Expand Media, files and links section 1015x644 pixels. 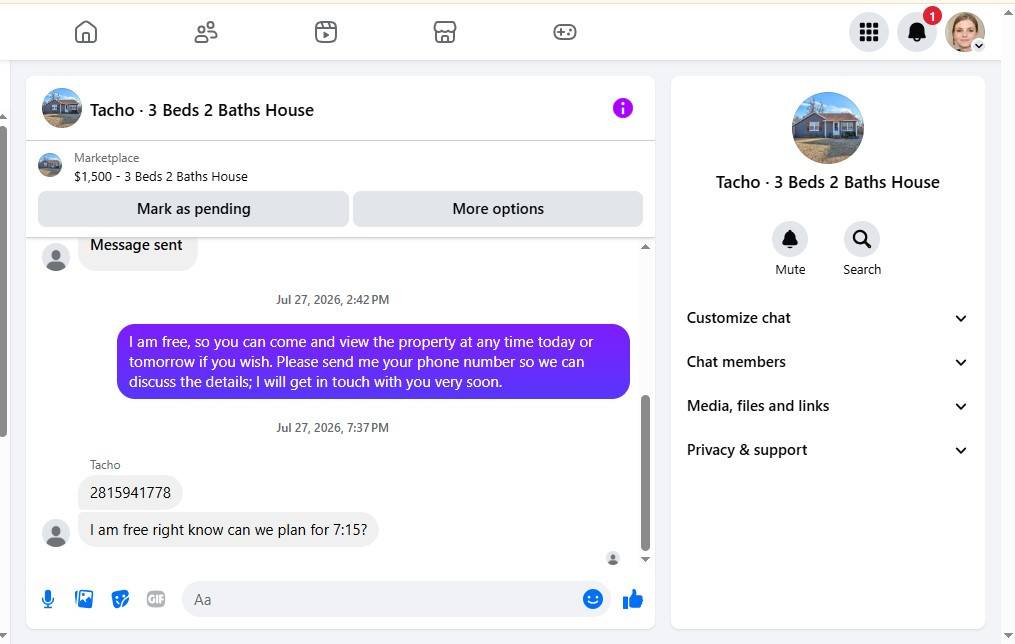coord(827,406)
